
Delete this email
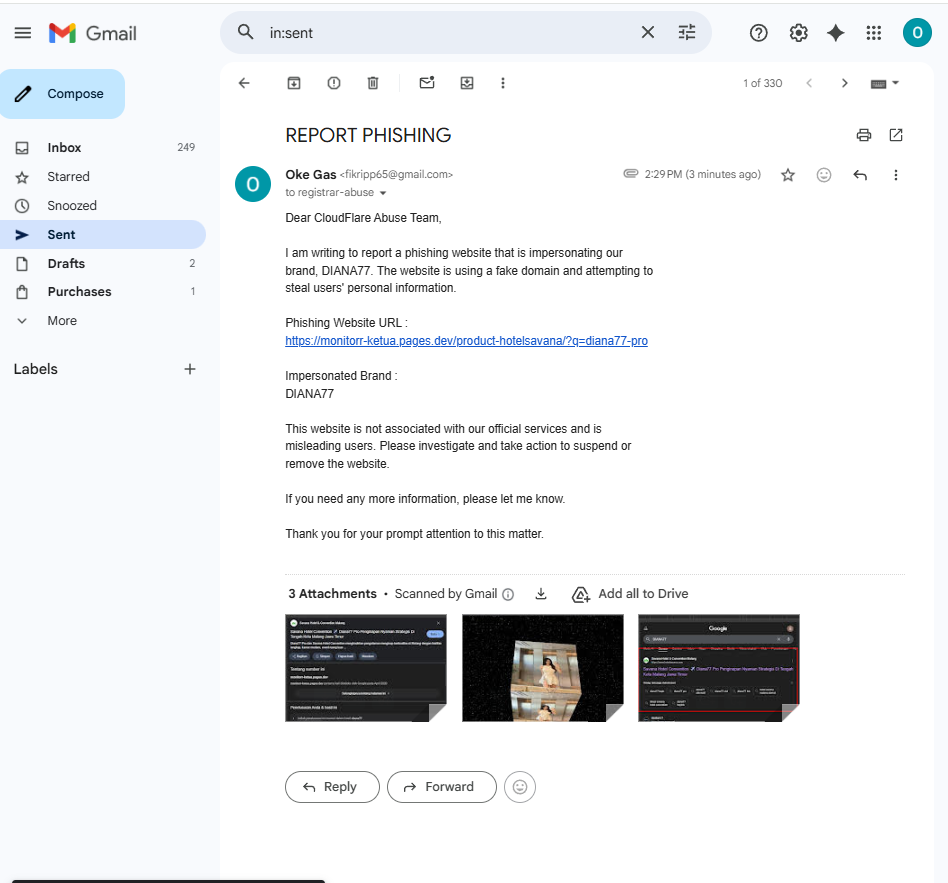click(373, 83)
